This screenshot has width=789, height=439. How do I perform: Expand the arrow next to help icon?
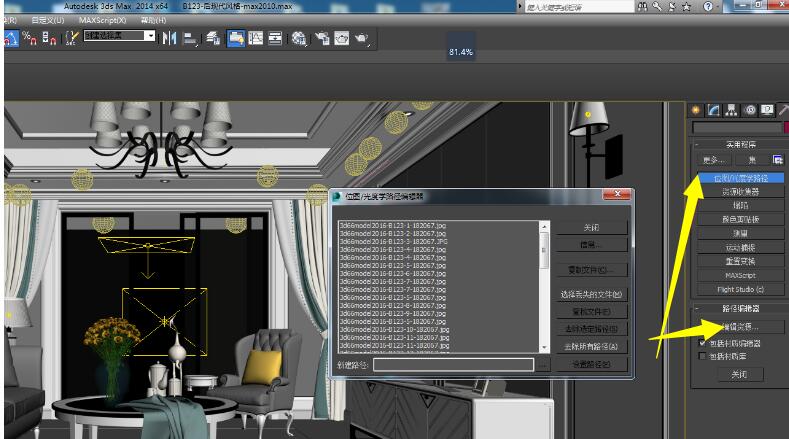pos(718,7)
